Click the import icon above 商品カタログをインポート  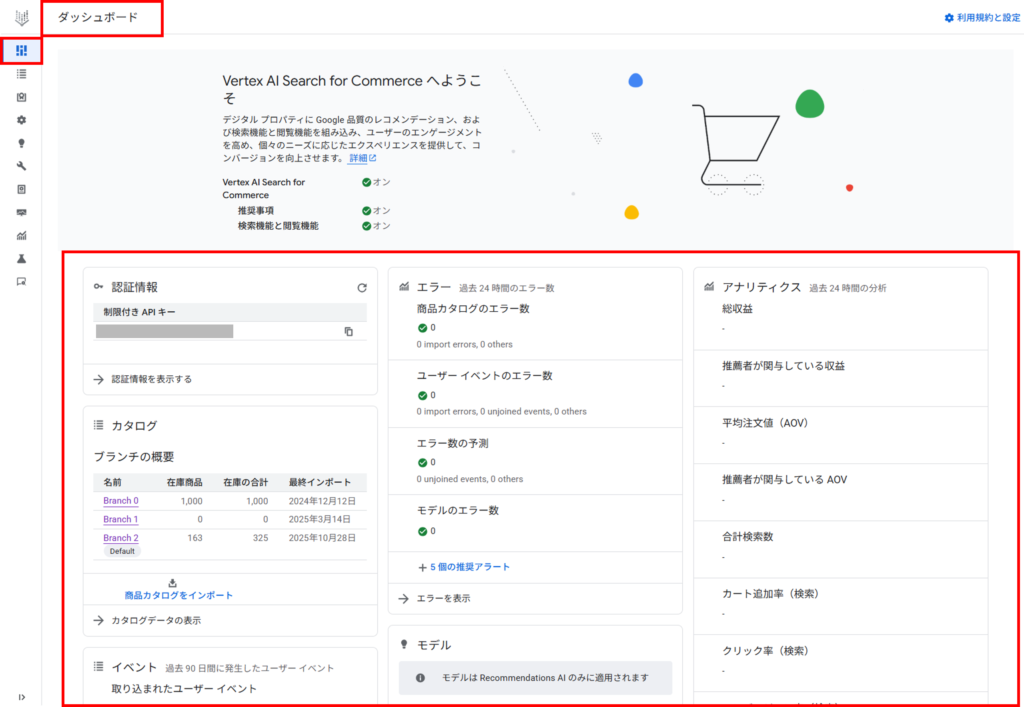(x=172, y=582)
